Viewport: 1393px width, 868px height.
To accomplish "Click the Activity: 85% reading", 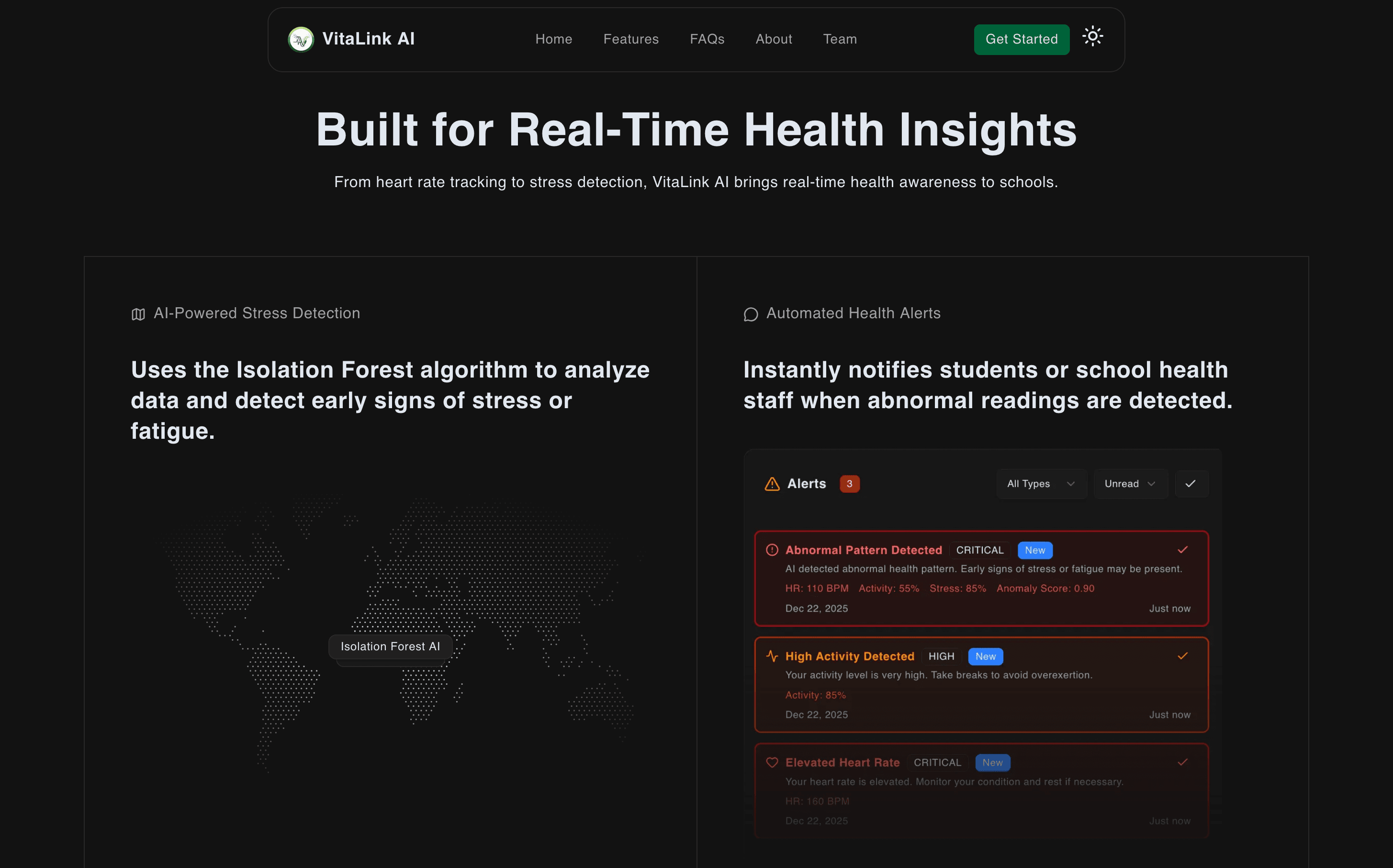I will click(x=815, y=695).
